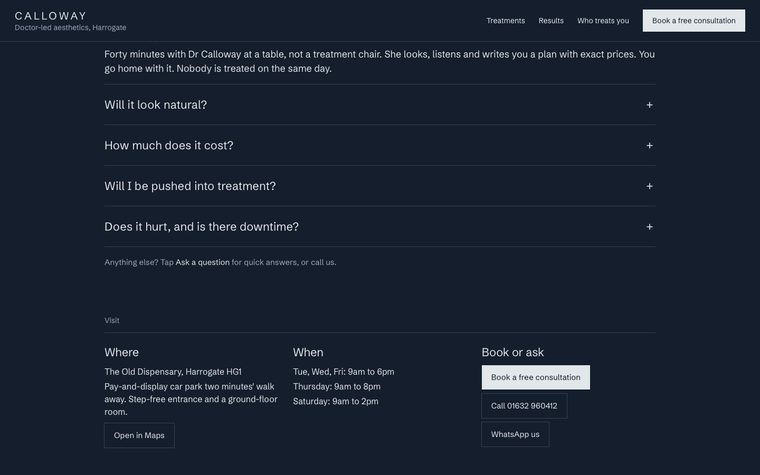
Task: Open the Will it look natural? question
Action: pyautogui.click(x=380, y=105)
